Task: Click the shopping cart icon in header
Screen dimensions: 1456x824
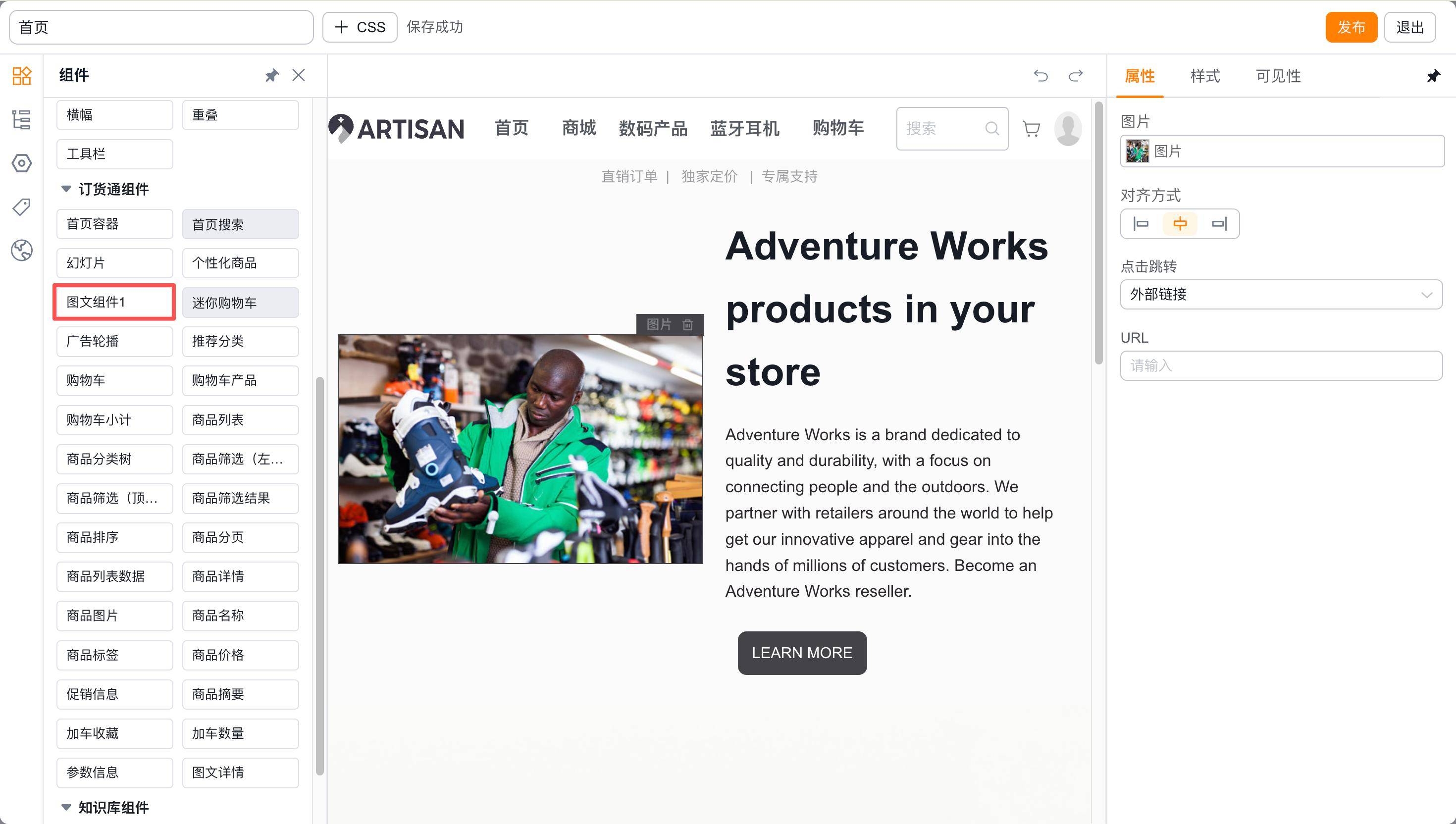Action: pyautogui.click(x=1031, y=129)
